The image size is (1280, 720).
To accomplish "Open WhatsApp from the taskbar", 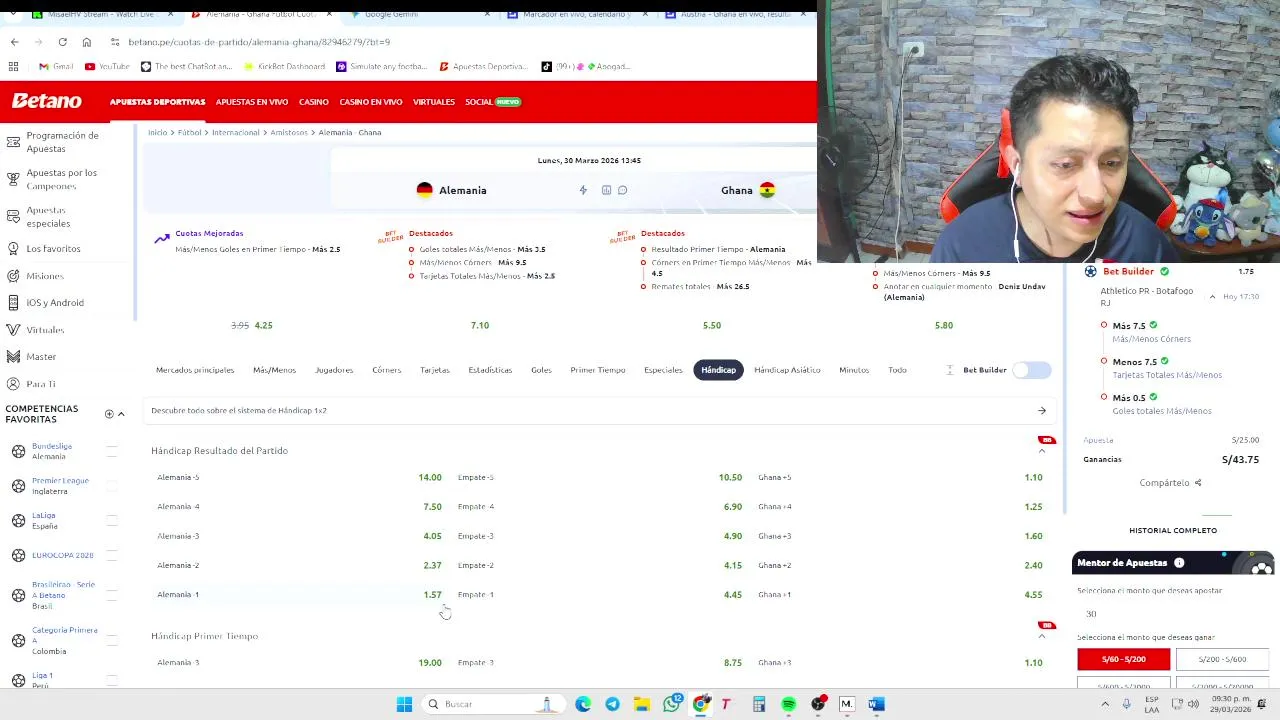I will click(x=672, y=704).
